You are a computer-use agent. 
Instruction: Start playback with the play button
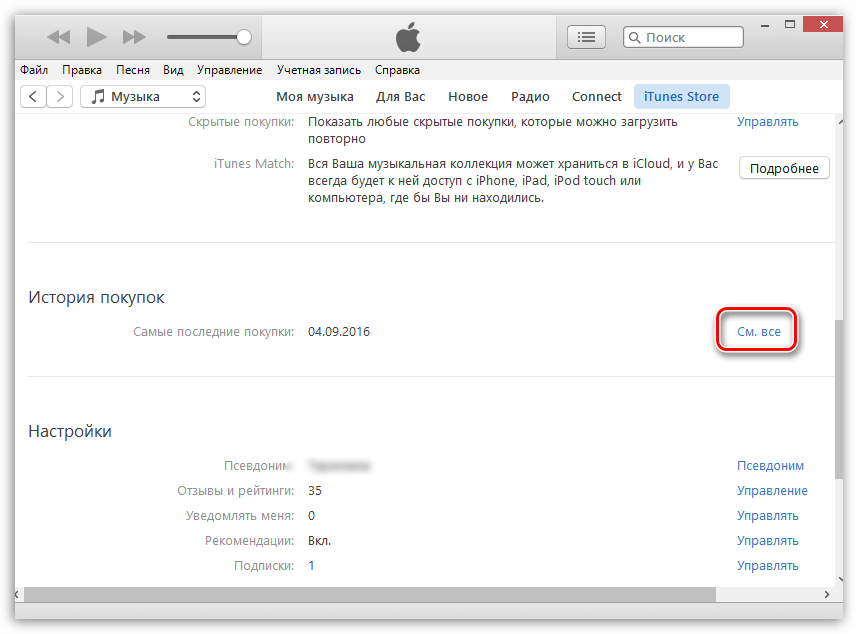tap(96, 37)
